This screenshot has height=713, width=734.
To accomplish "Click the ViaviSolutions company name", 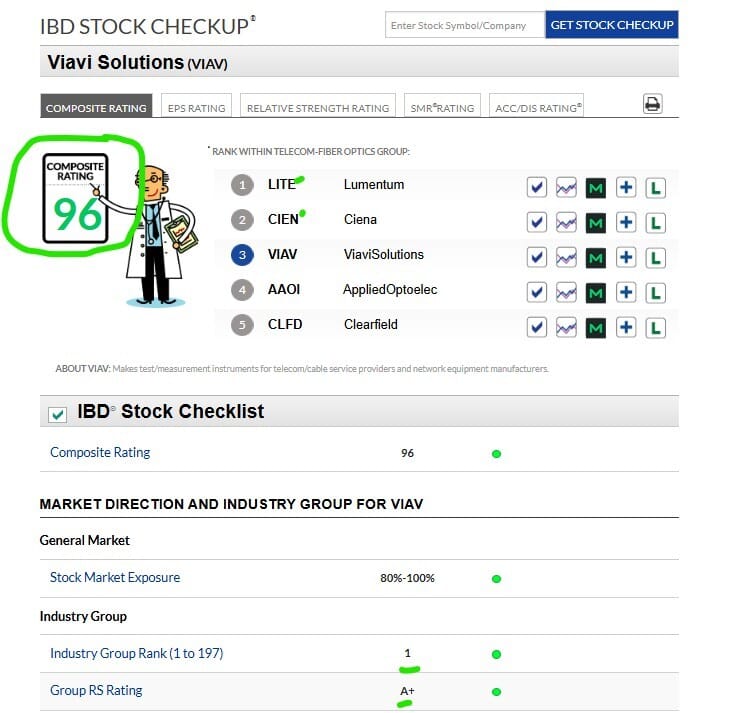I will [383, 254].
